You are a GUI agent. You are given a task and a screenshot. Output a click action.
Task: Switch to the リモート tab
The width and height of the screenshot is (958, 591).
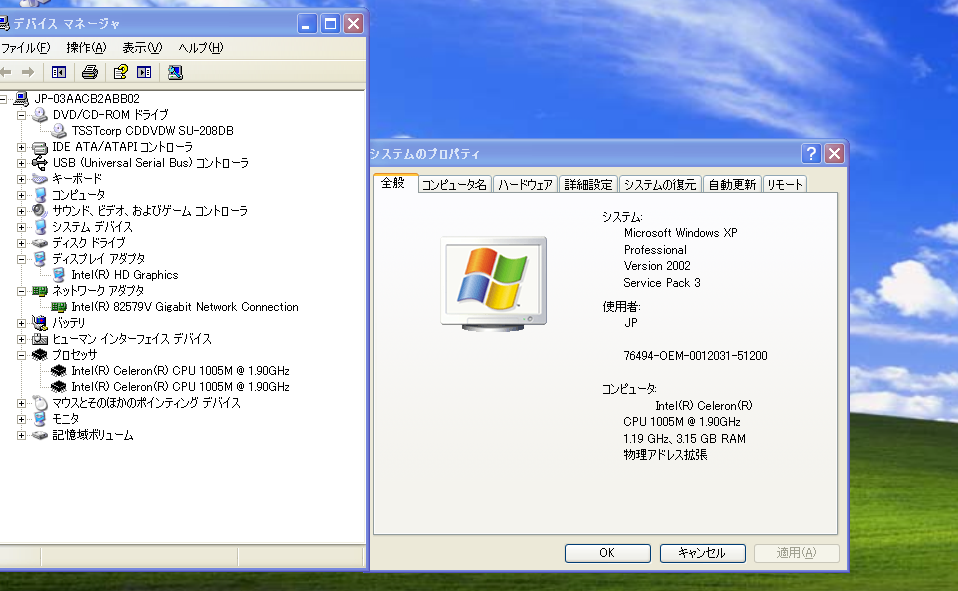[x=784, y=185]
